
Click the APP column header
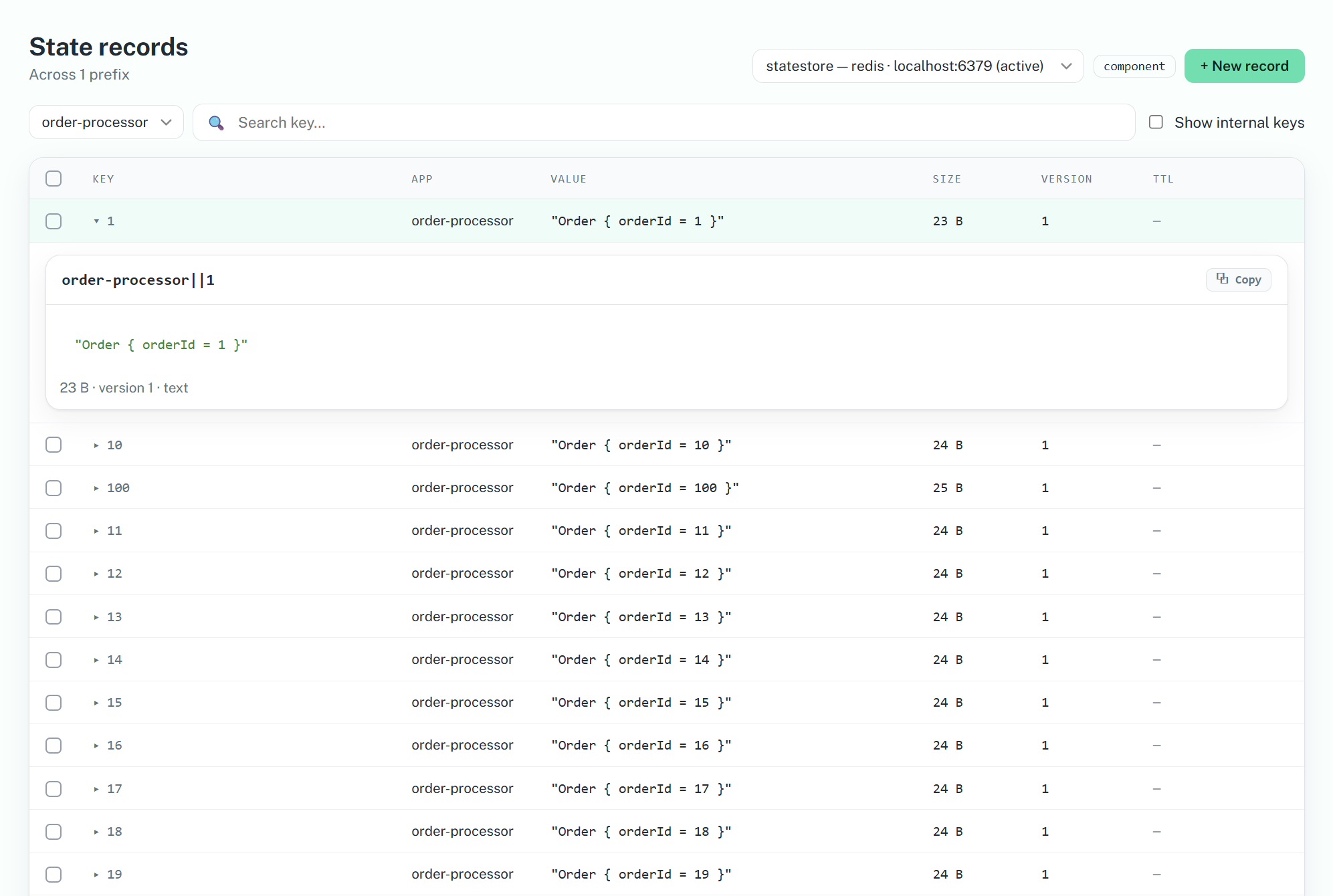coord(421,179)
